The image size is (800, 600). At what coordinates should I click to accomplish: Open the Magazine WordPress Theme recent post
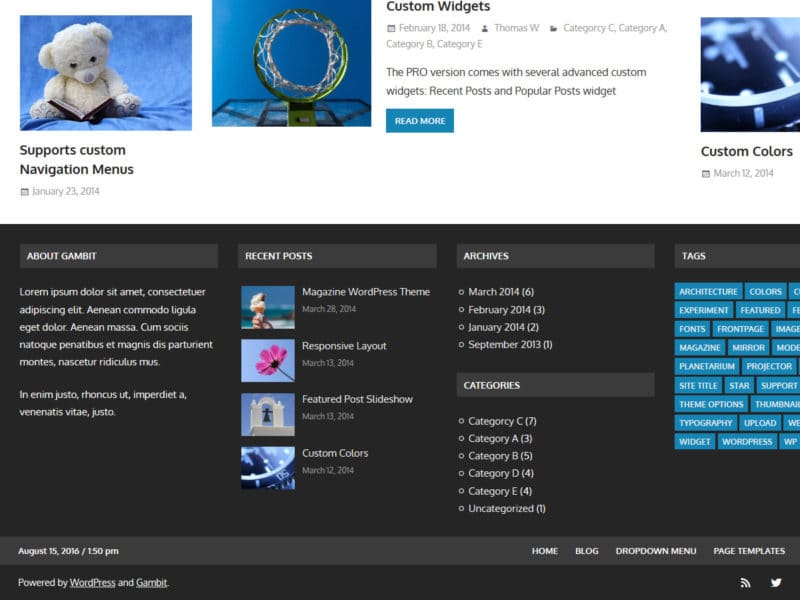(x=367, y=291)
